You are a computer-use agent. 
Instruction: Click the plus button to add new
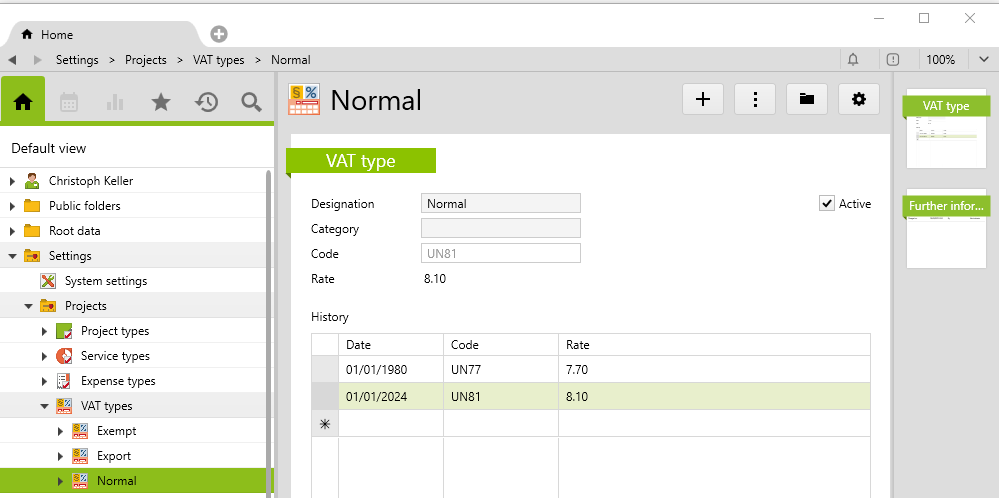(x=703, y=99)
